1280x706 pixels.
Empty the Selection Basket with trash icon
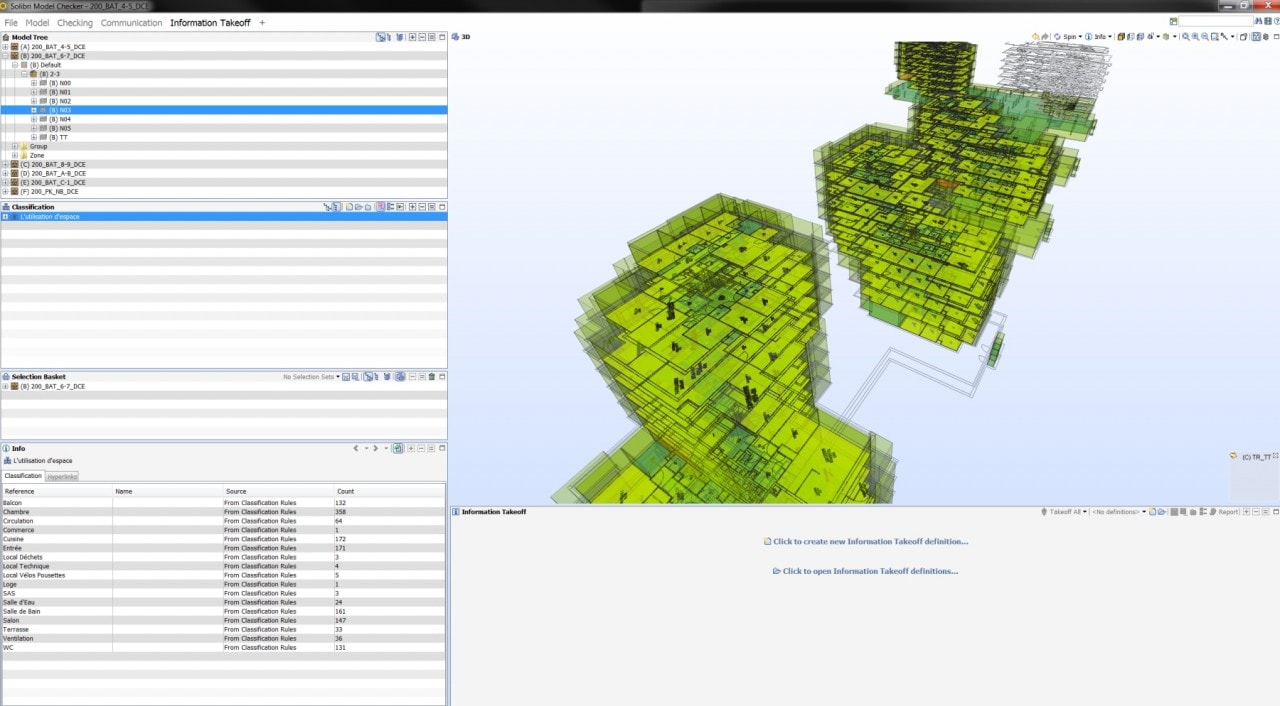coord(432,377)
